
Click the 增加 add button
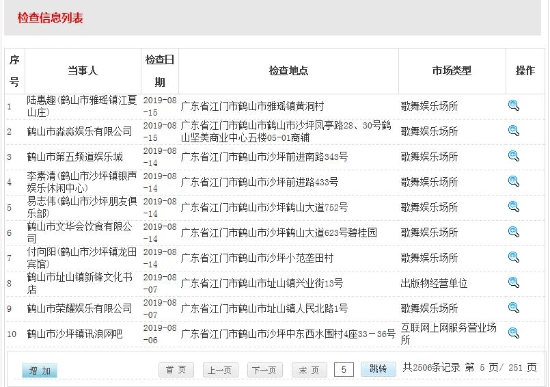39,371
